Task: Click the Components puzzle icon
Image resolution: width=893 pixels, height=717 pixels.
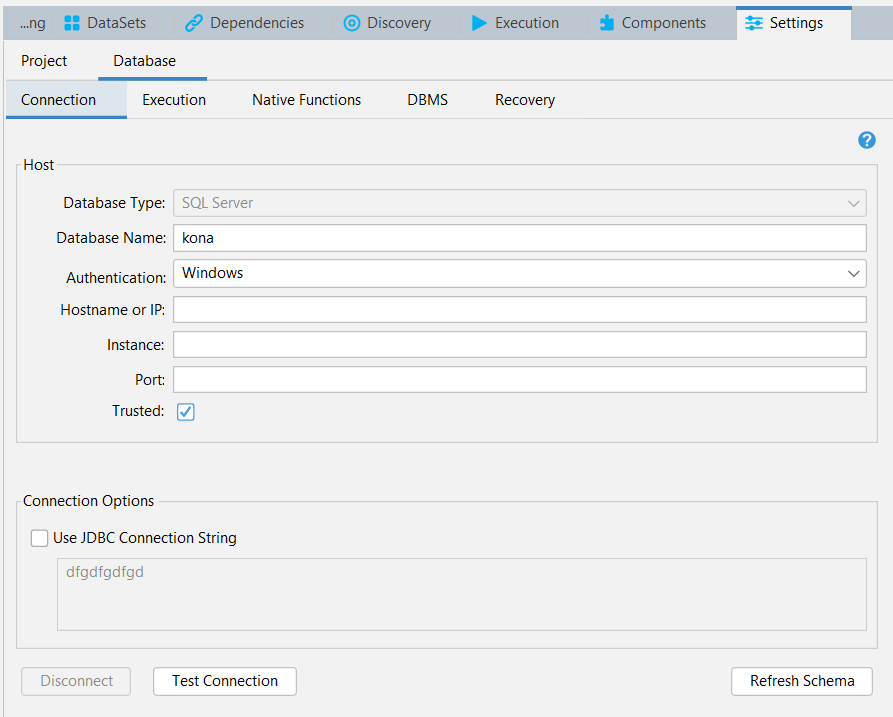Action: tap(607, 23)
